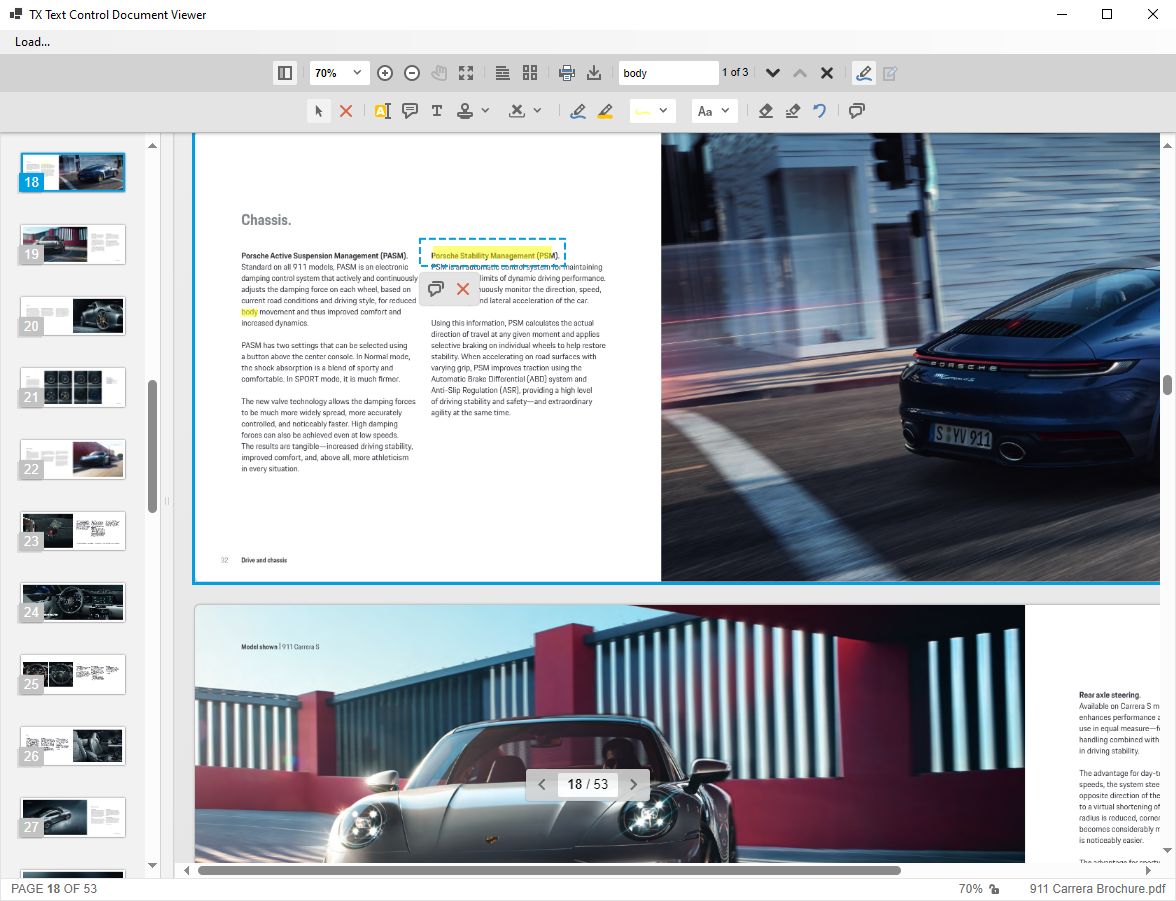The height and width of the screenshot is (901, 1176).
Task: Select the text highlight annotation tool
Action: click(x=382, y=111)
